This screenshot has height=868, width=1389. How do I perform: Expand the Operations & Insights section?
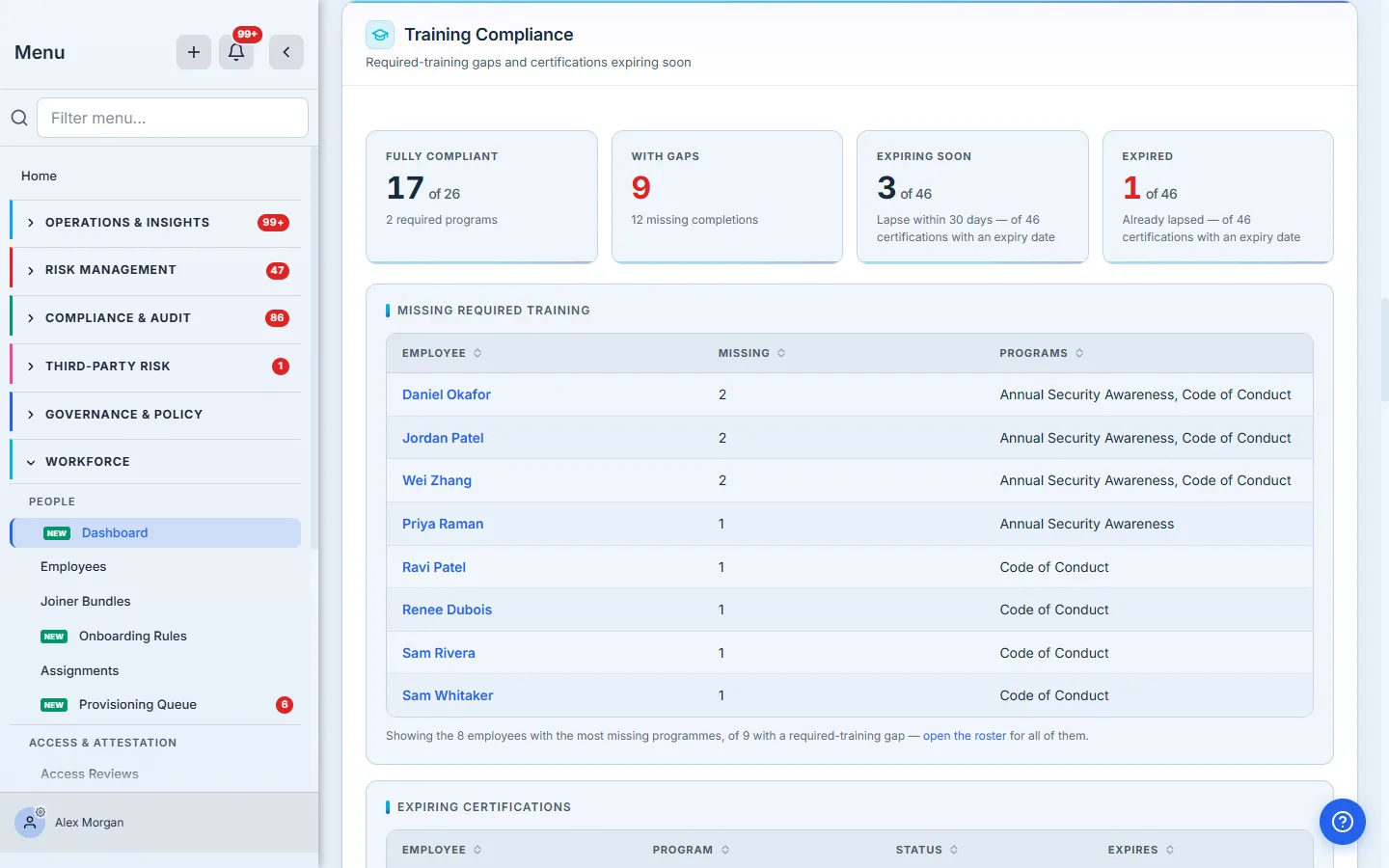pyautogui.click(x=155, y=223)
